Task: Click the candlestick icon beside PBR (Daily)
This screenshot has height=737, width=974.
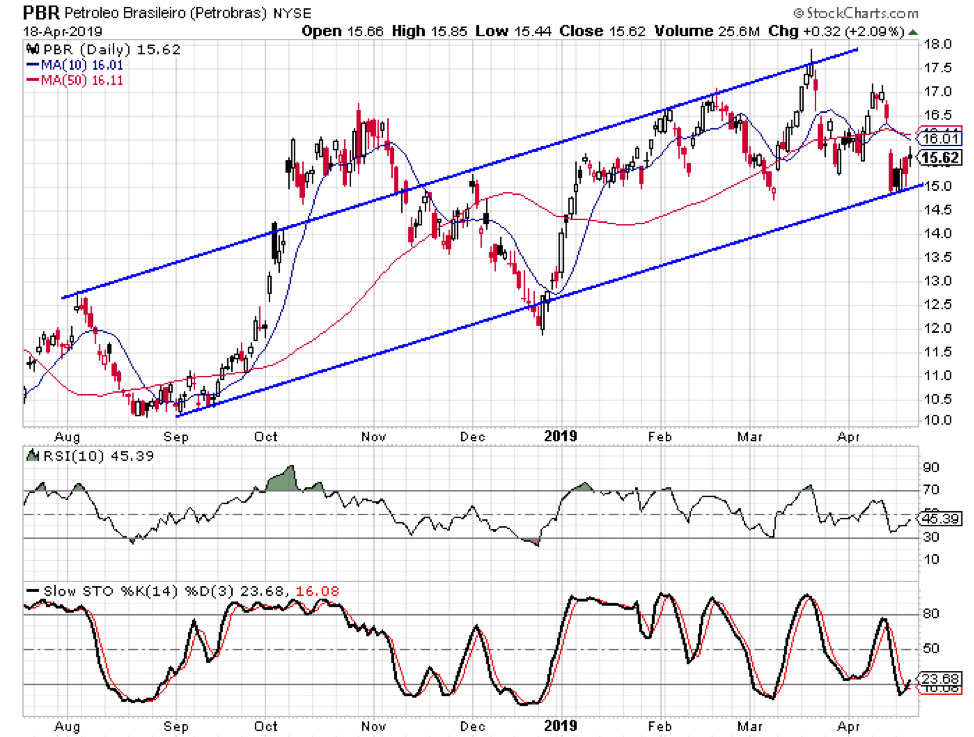Action: (32, 50)
